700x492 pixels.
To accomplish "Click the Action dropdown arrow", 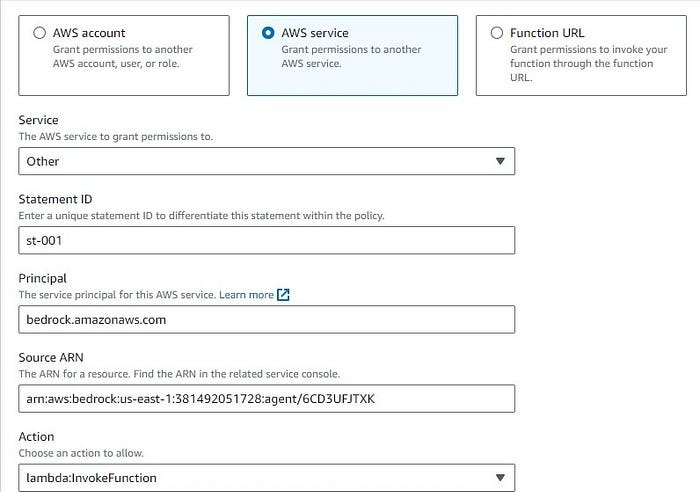I will click(500, 478).
